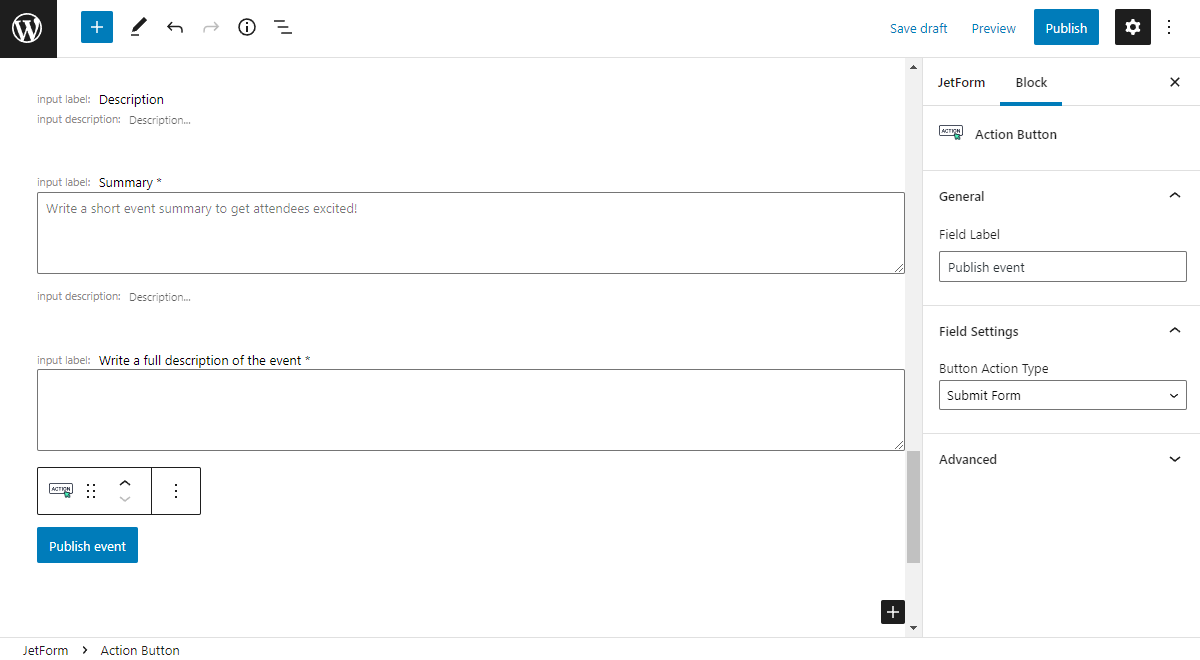This screenshot has height=660, width=1200.
Task: Click the Save draft link
Action: click(918, 28)
